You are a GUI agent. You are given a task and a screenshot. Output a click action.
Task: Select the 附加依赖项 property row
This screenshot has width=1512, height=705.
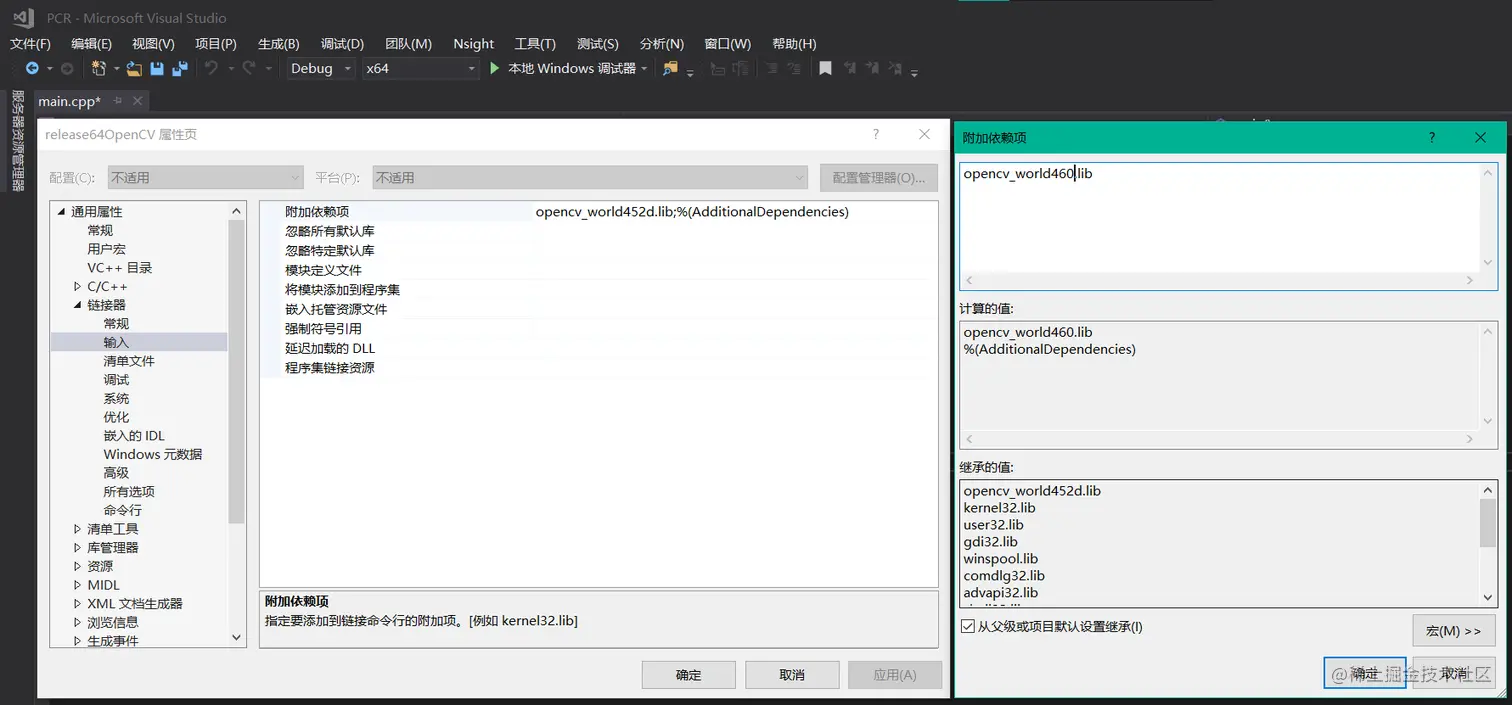coord(598,212)
